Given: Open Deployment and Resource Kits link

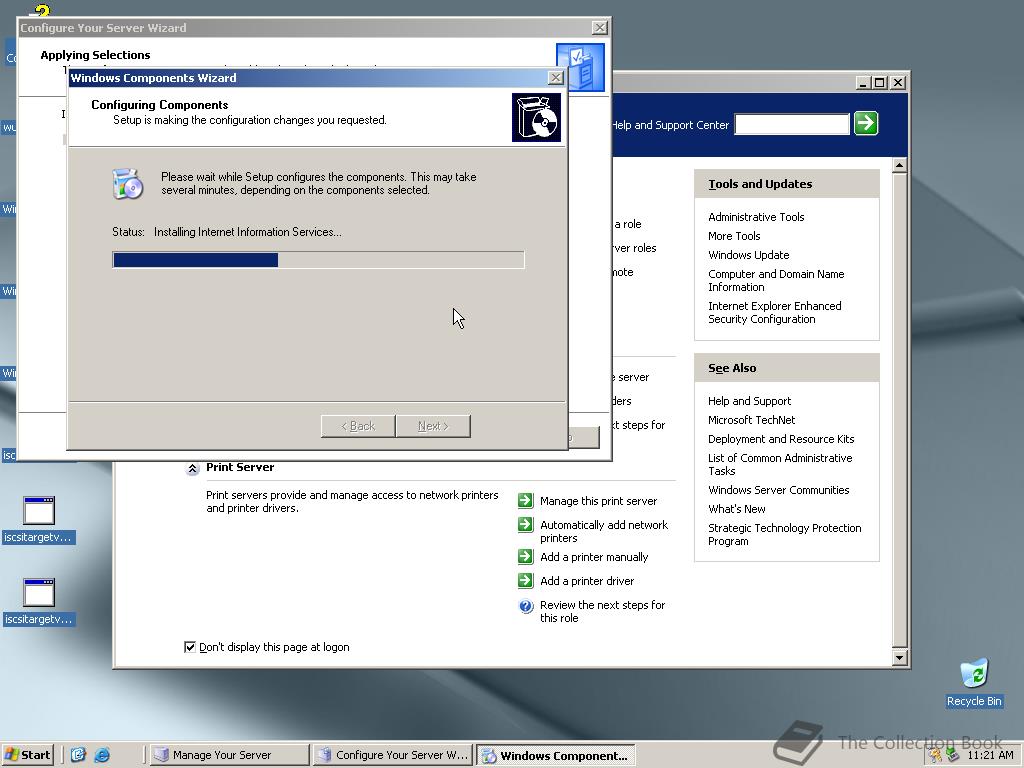Looking at the screenshot, I should click(x=781, y=439).
